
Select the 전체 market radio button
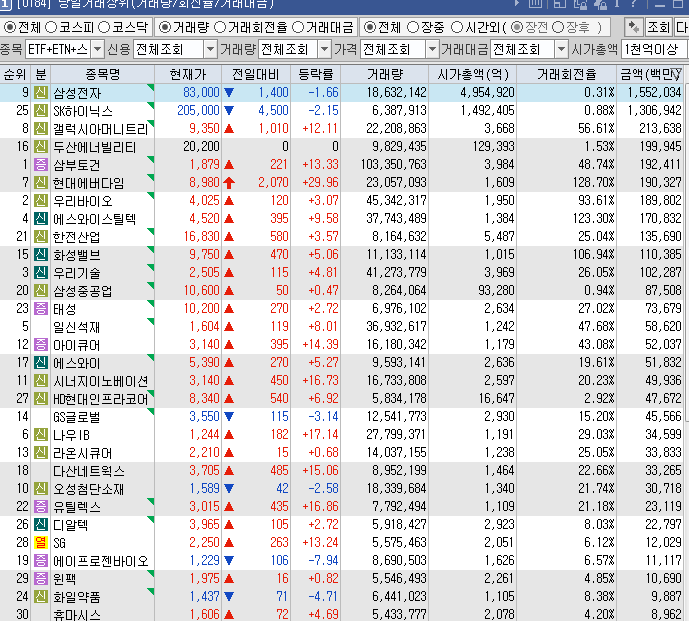point(9,28)
